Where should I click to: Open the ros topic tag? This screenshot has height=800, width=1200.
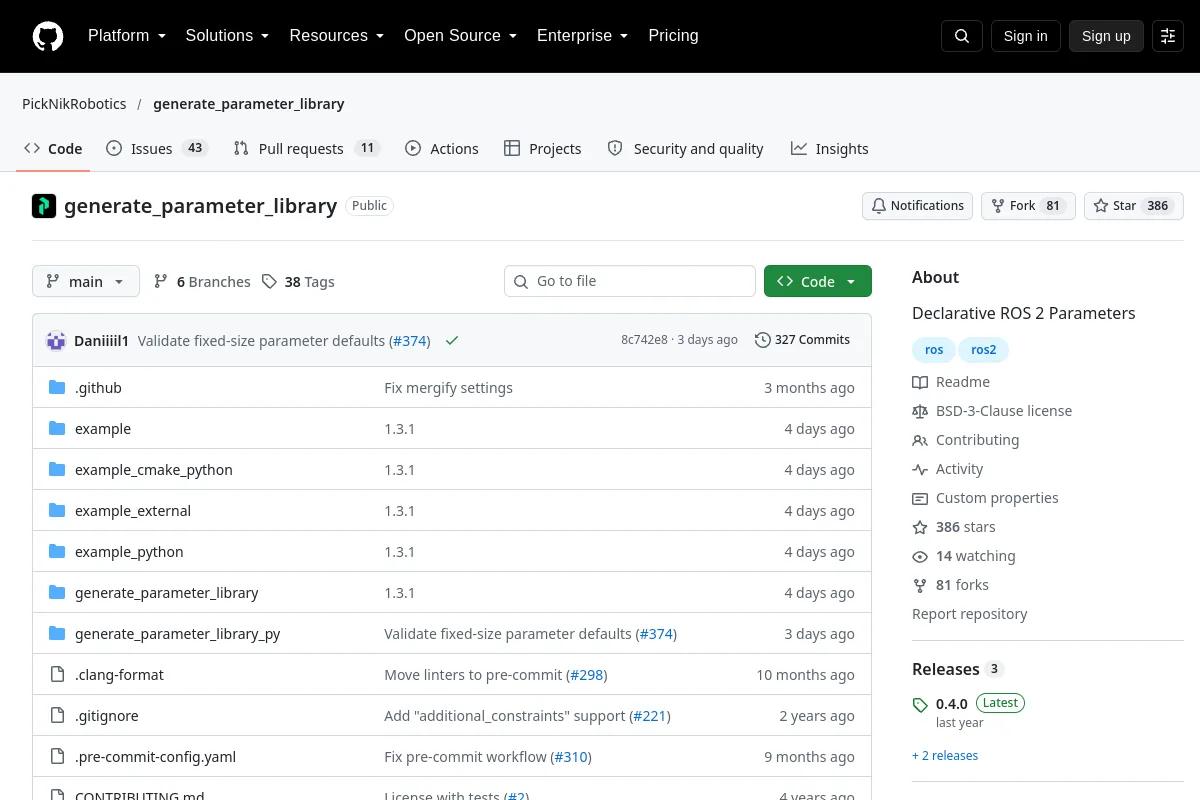(934, 350)
